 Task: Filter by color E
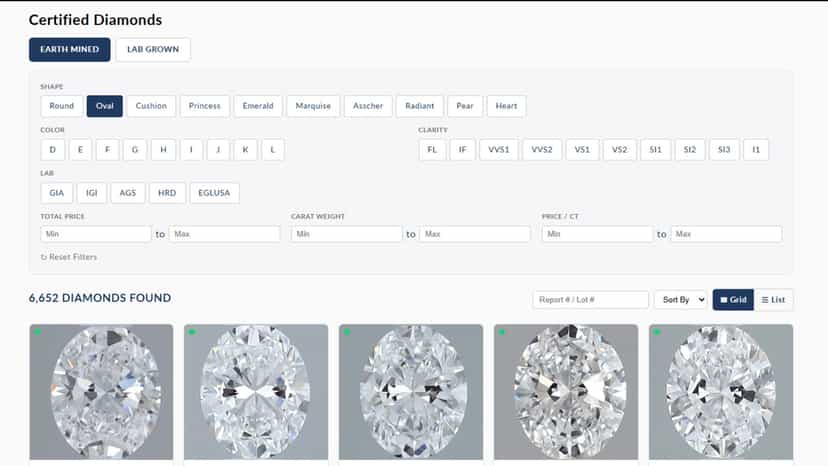pos(80,150)
